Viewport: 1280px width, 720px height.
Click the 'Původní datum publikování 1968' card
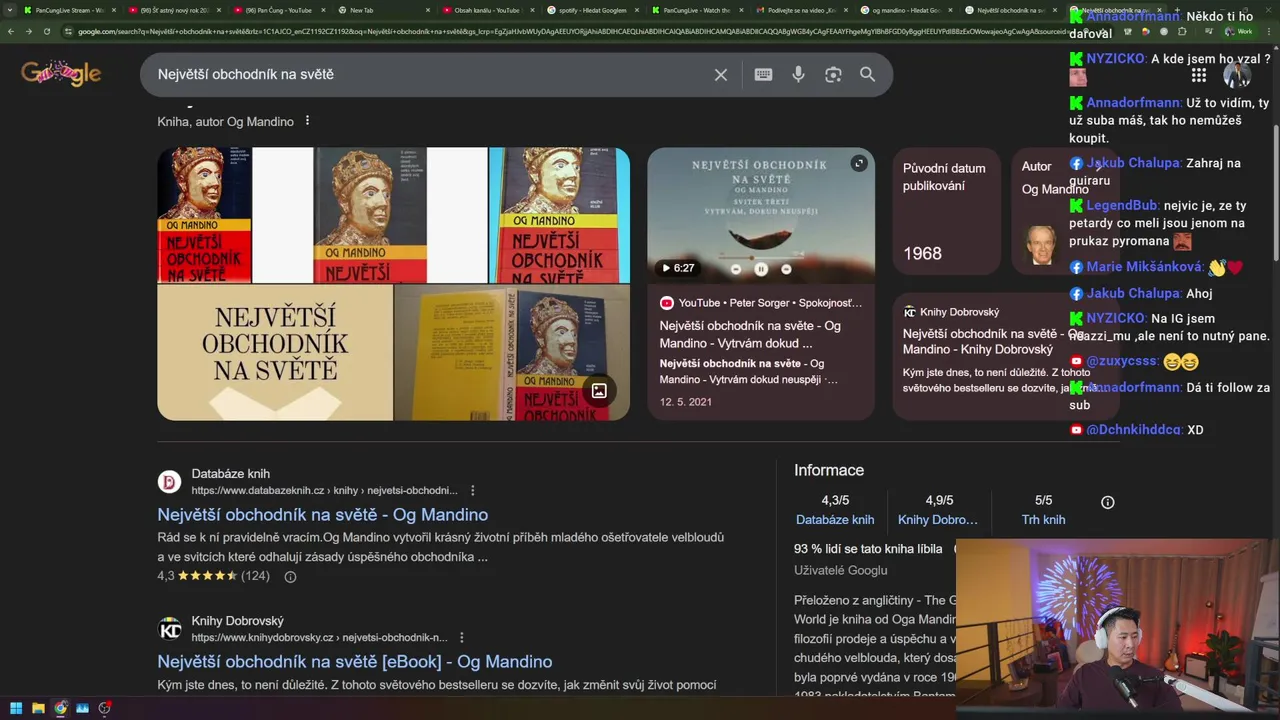(946, 212)
